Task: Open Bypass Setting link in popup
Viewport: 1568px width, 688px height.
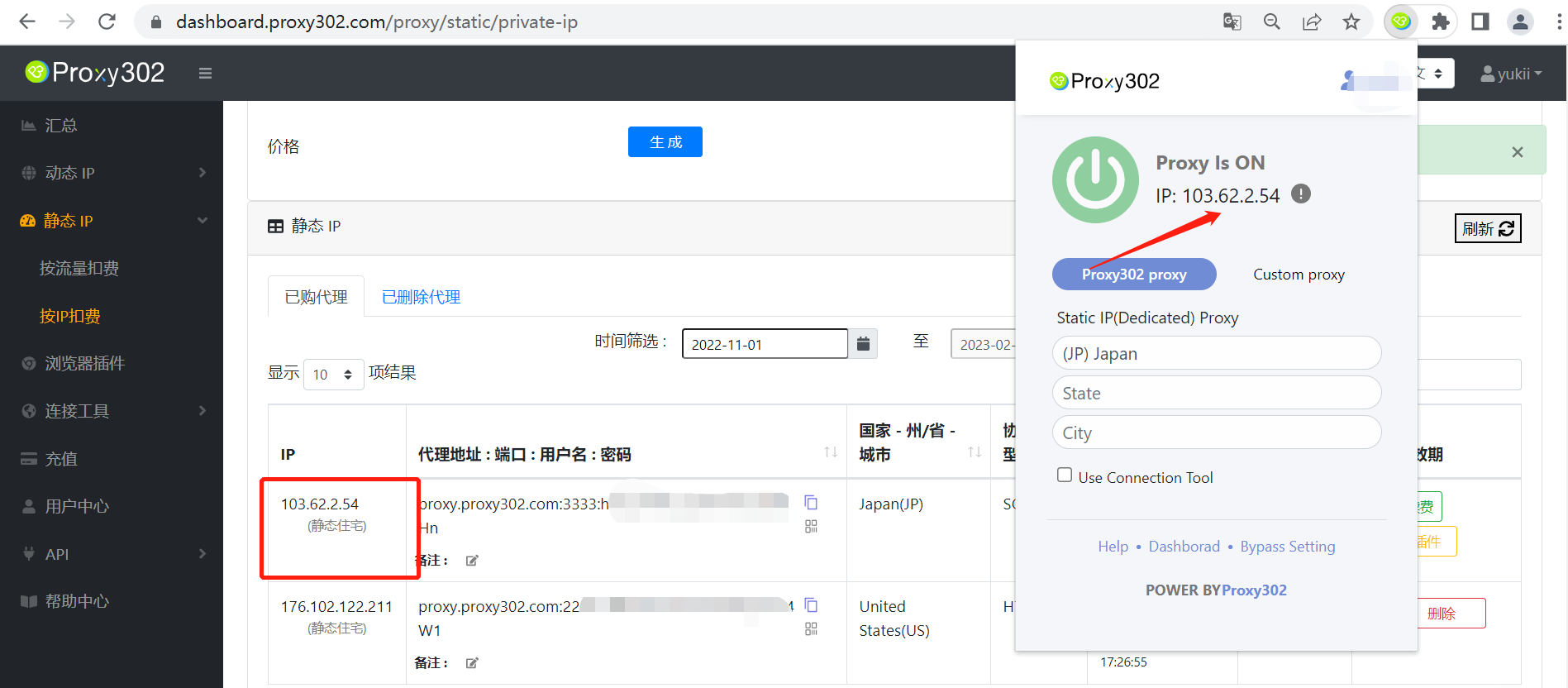Action: click(1287, 547)
